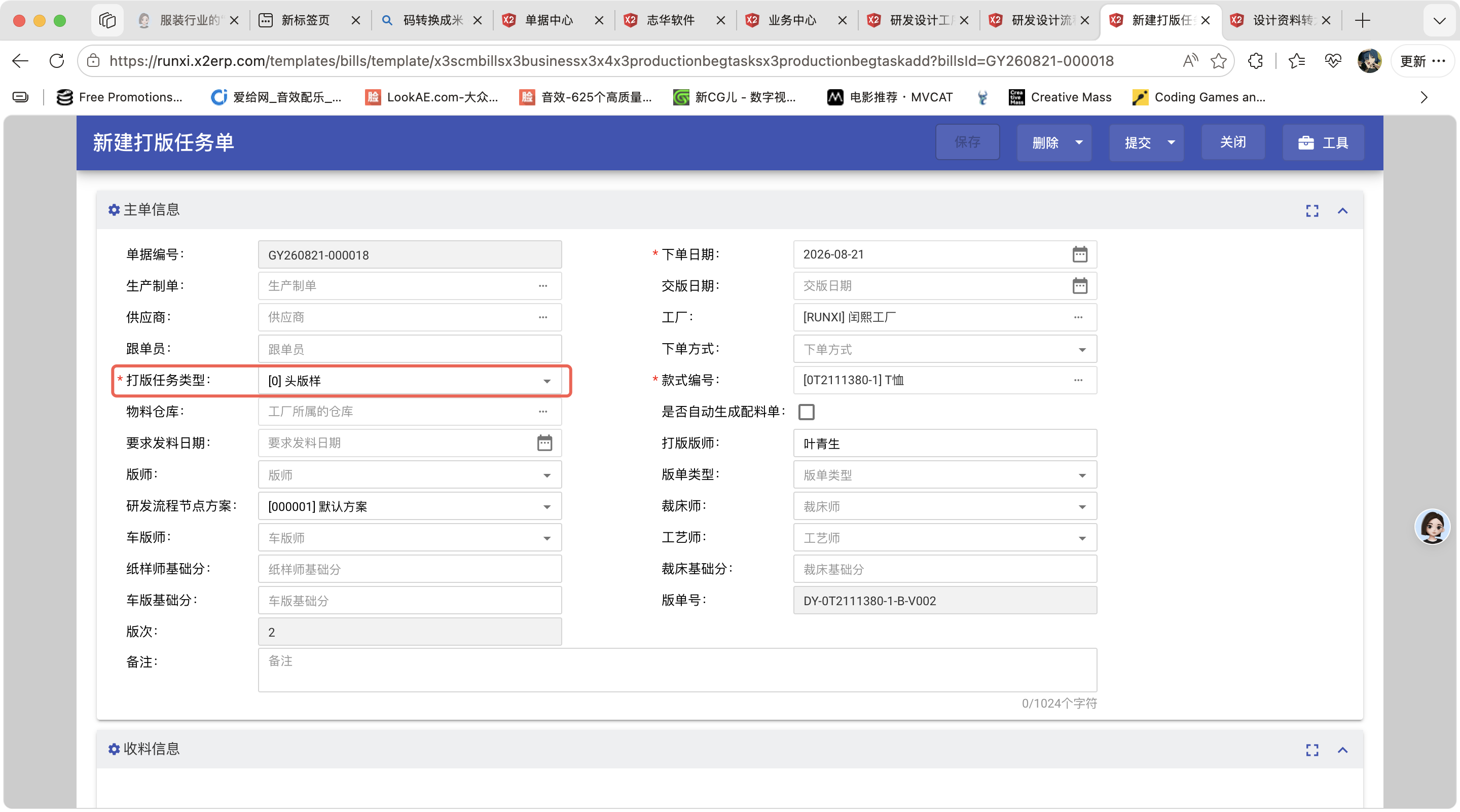View site information lock icon
This screenshot has height=812, width=1460.
[93, 61]
